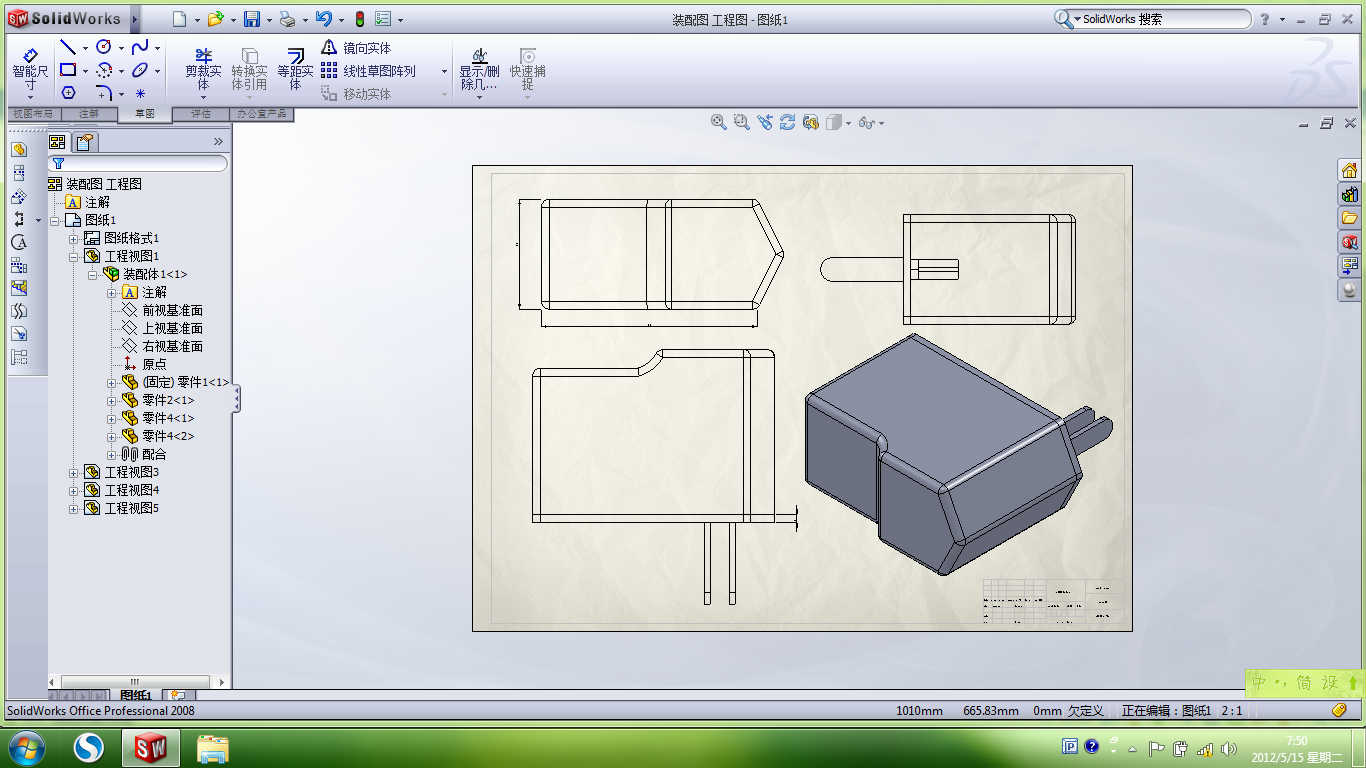This screenshot has width=1366, height=768.
Task: Collapse the 工程视图1 tree node
Action: [74, 256]
